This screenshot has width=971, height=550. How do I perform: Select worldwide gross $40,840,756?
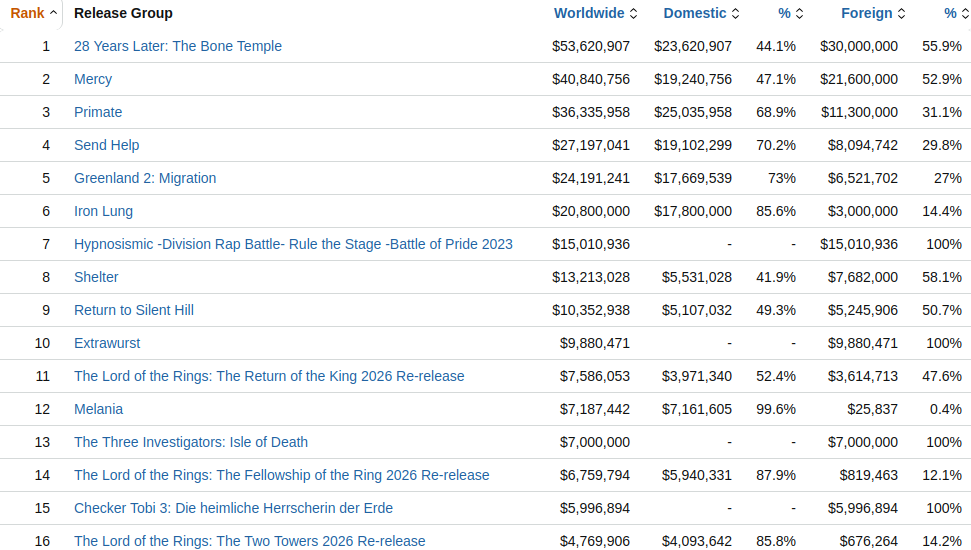coord(591,79)
